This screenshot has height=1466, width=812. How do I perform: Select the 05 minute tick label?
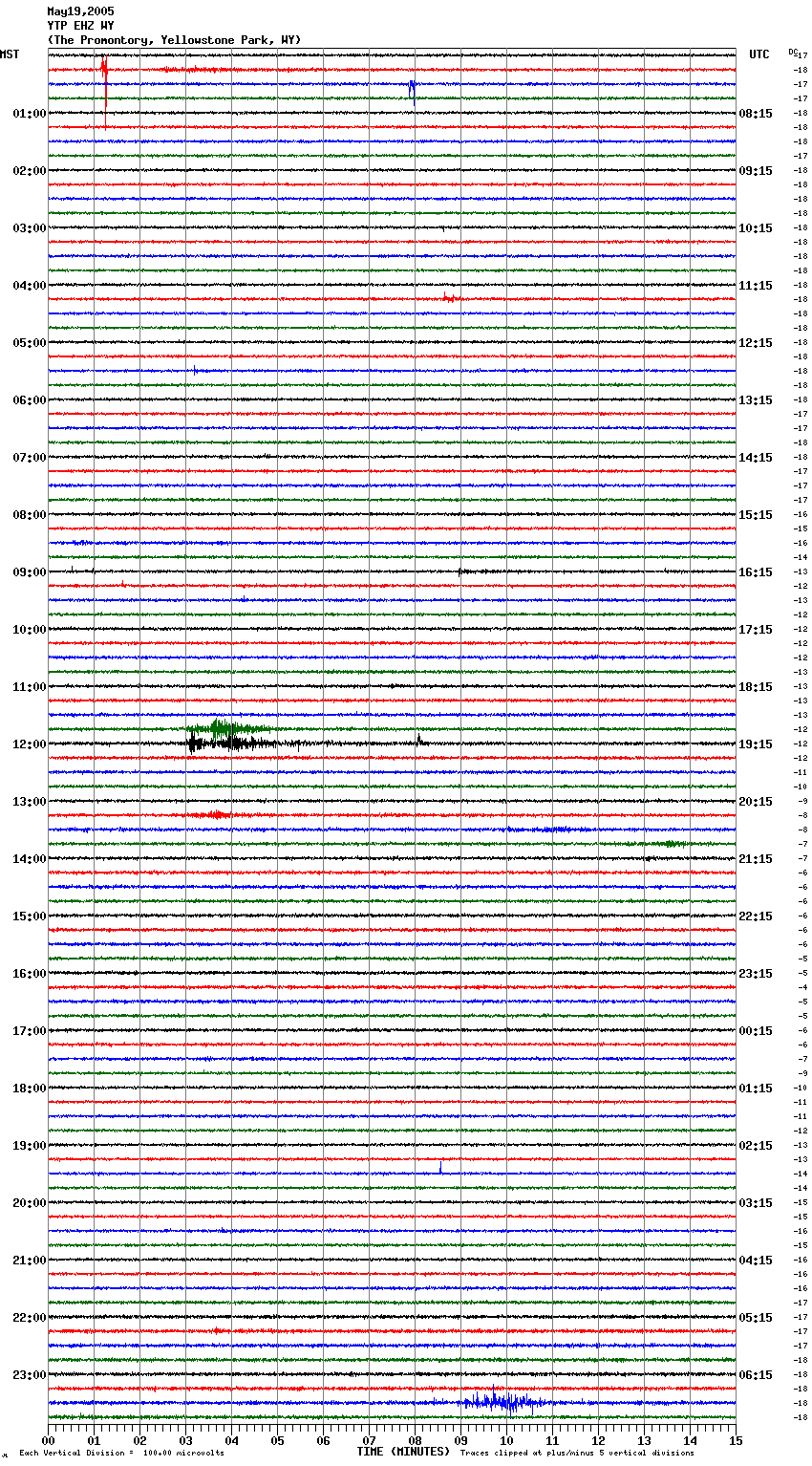pyautogui.click(x=277, y=1440)
